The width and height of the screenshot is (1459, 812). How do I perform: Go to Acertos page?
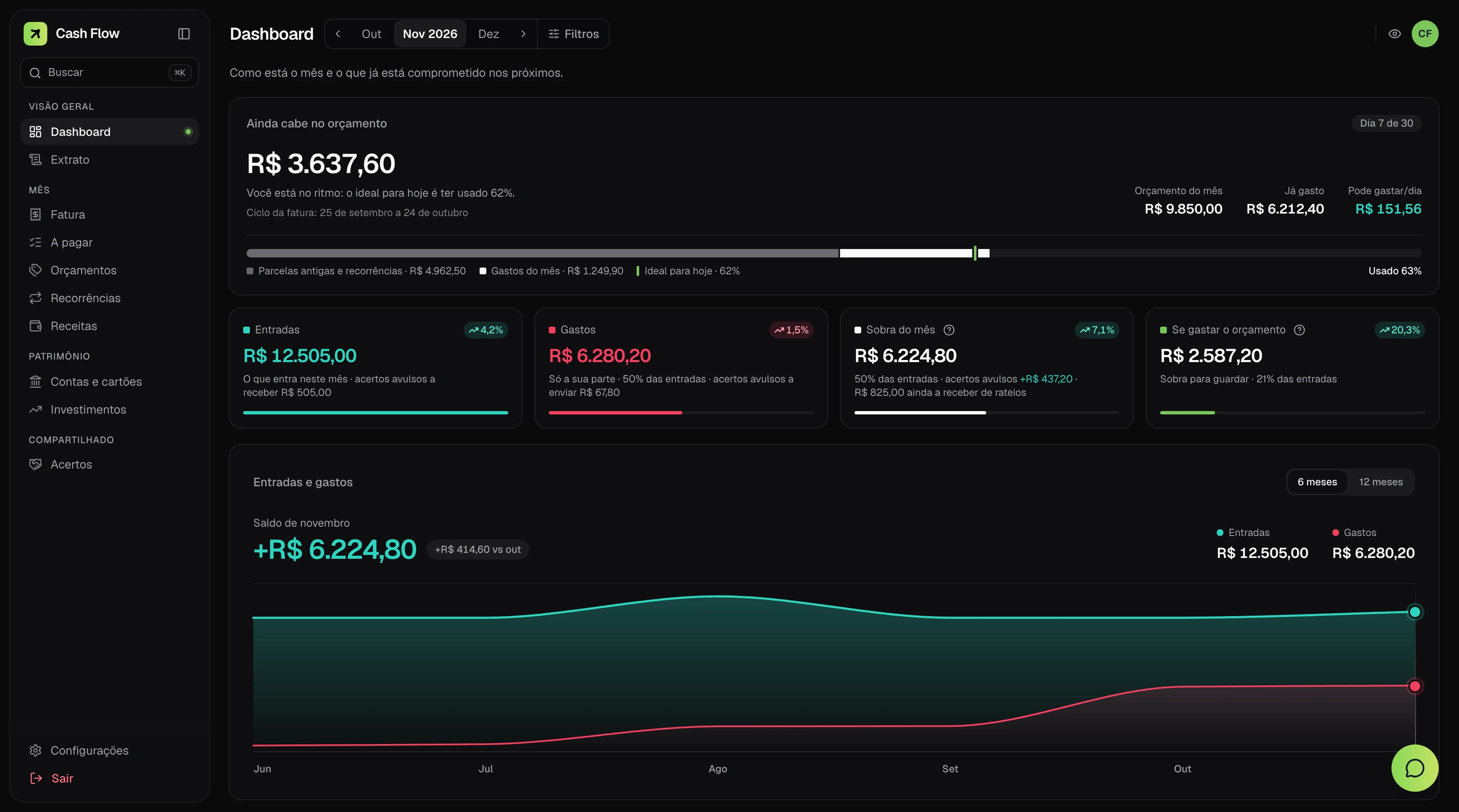(x=109, y=464)
